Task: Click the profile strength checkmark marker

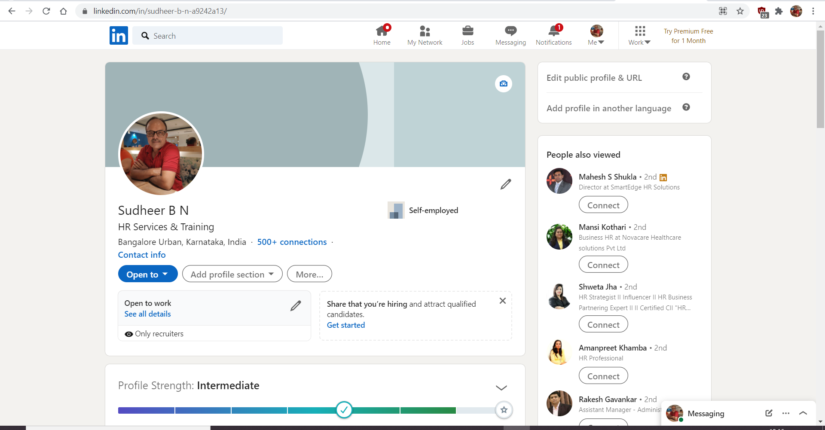Action: point(344,410)
